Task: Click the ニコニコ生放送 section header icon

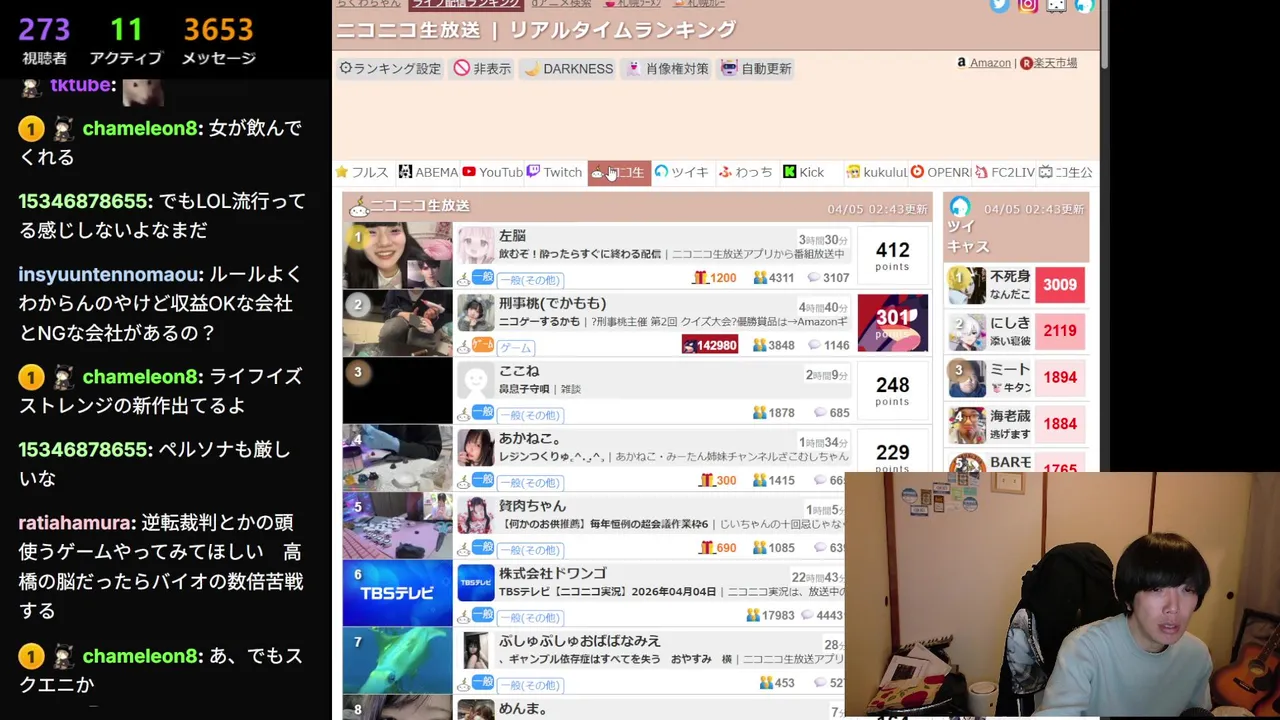Action: tap(358, 206)
